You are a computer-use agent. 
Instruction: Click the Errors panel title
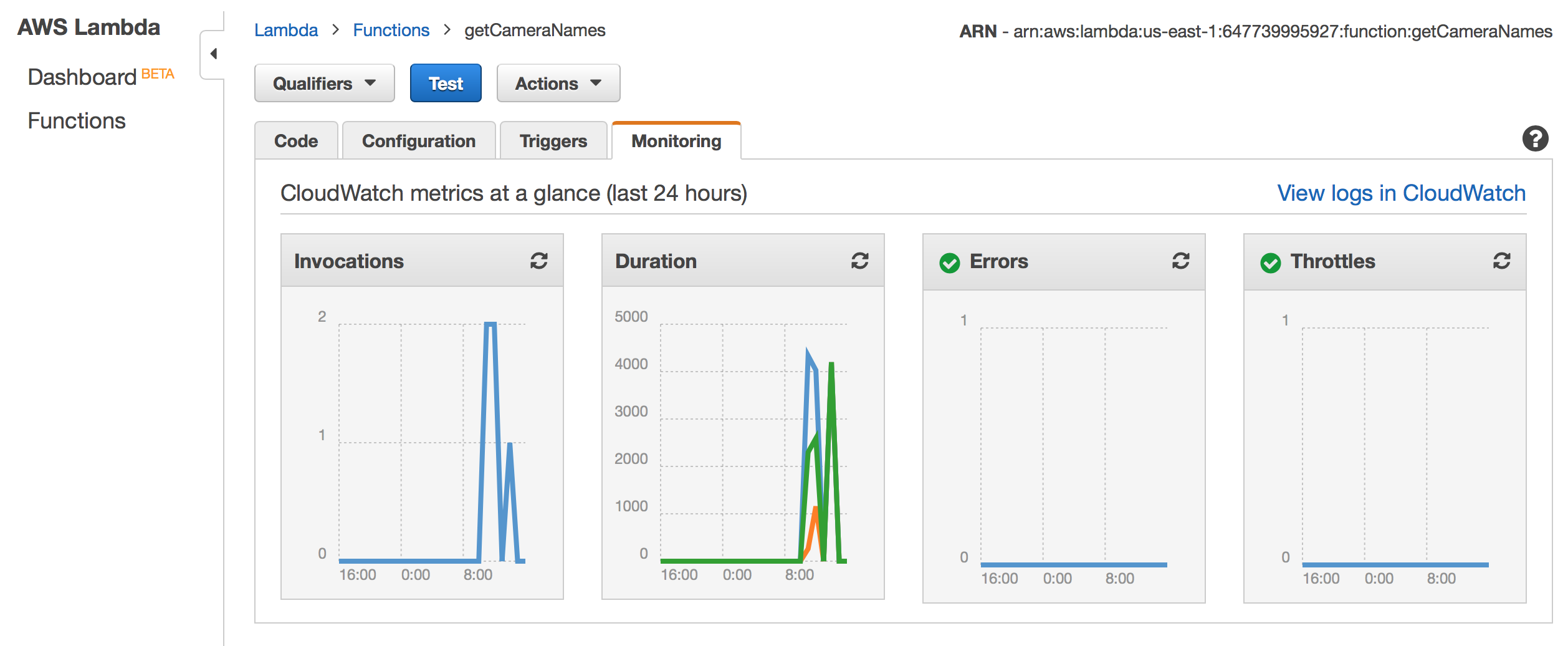point(999,261)
